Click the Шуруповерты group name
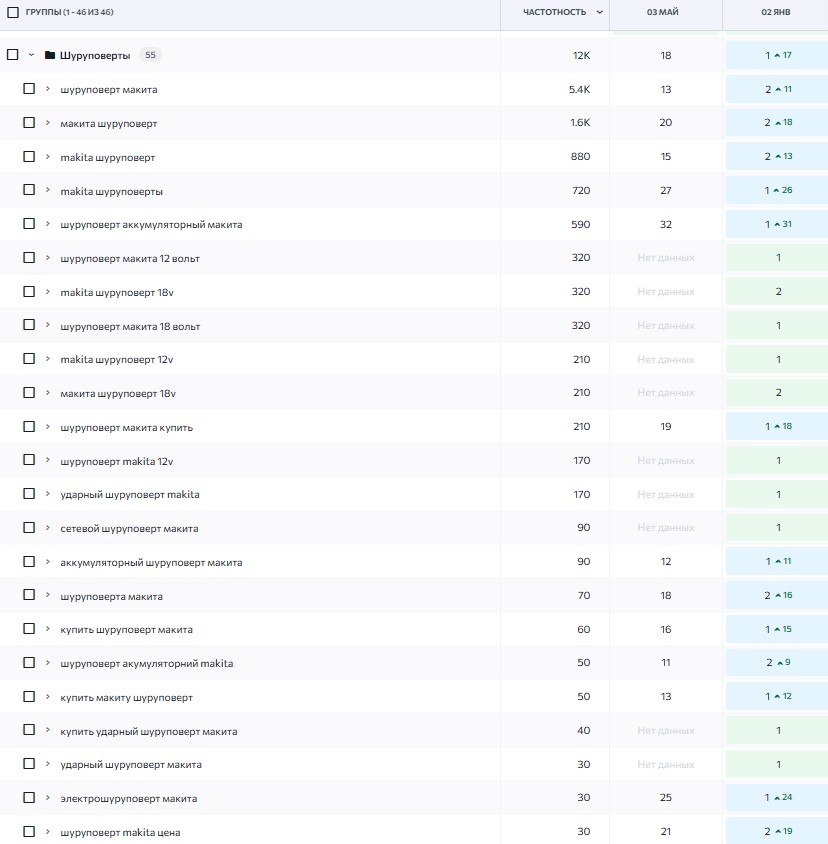Viewport: 828px width, 844px height. point(95,55)
